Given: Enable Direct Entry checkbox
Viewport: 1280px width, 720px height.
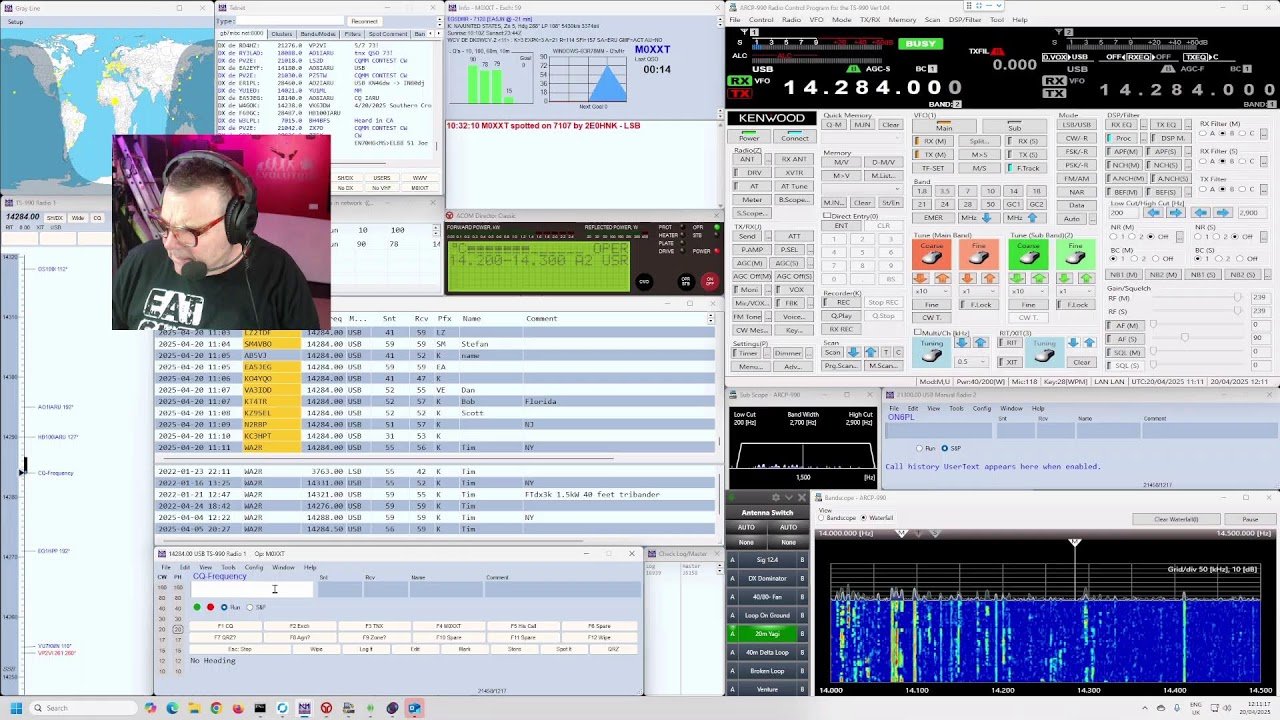Looking at the screenshot, I should click(827, 216).
